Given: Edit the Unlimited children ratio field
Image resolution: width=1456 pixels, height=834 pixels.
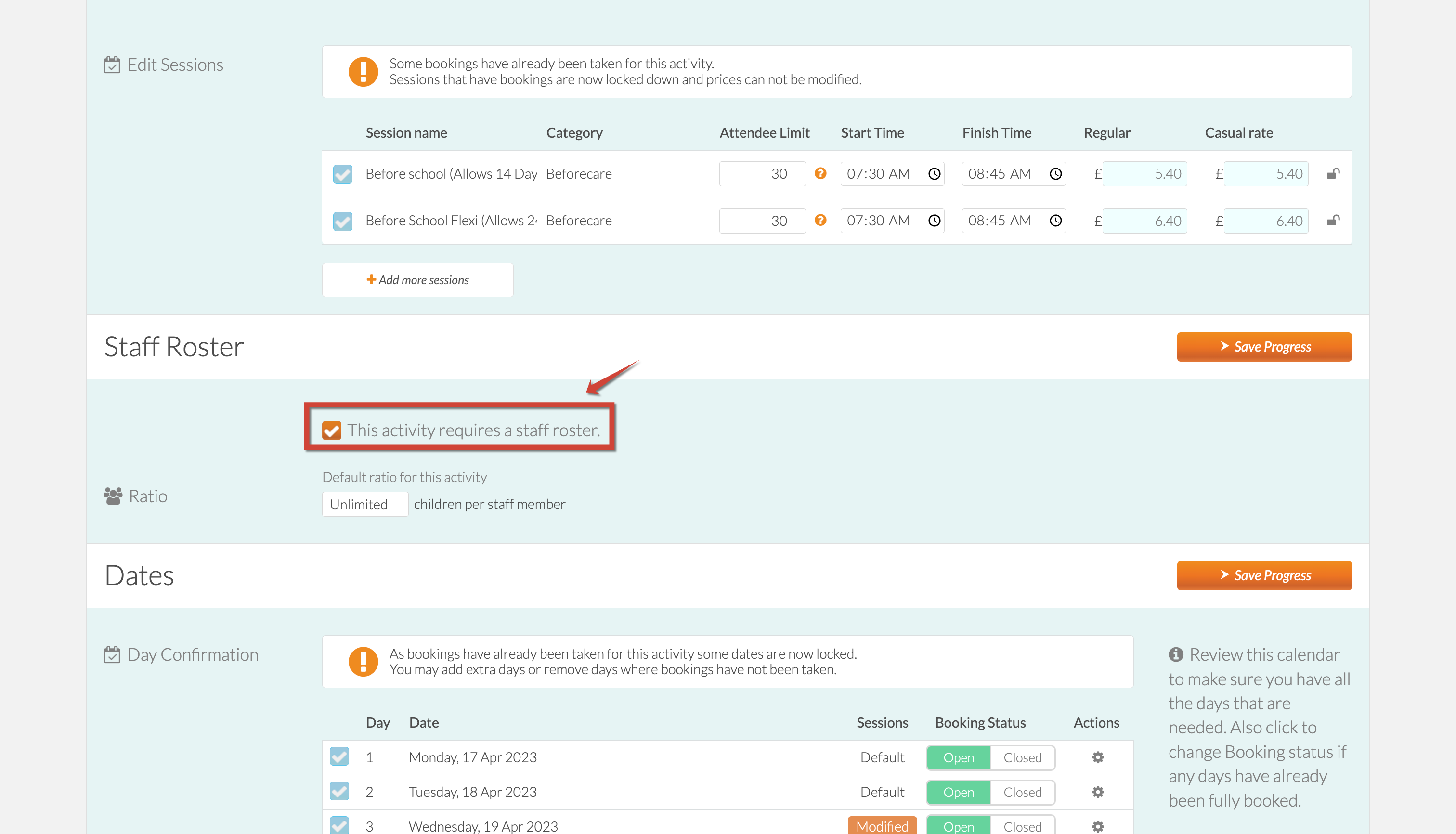Looking at the screenshot, I should click(x=365, y=504).
